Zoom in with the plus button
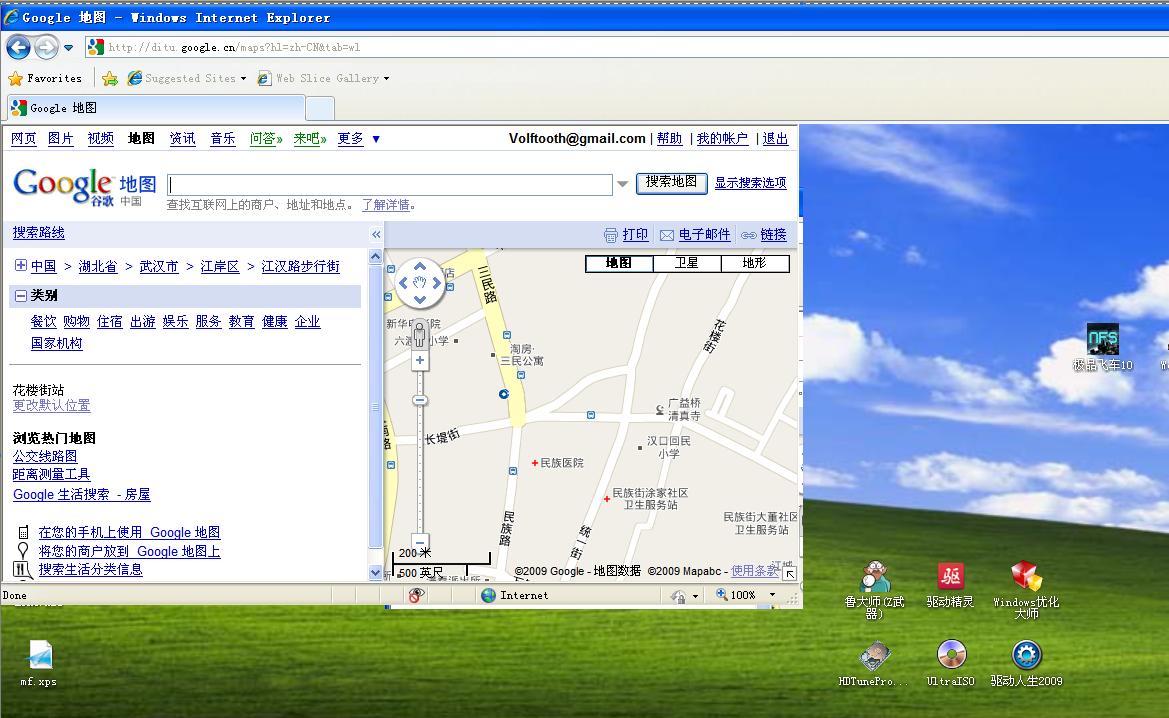Image resolution: width=1169 pixels, height=718 pixels. pos(420,360)
